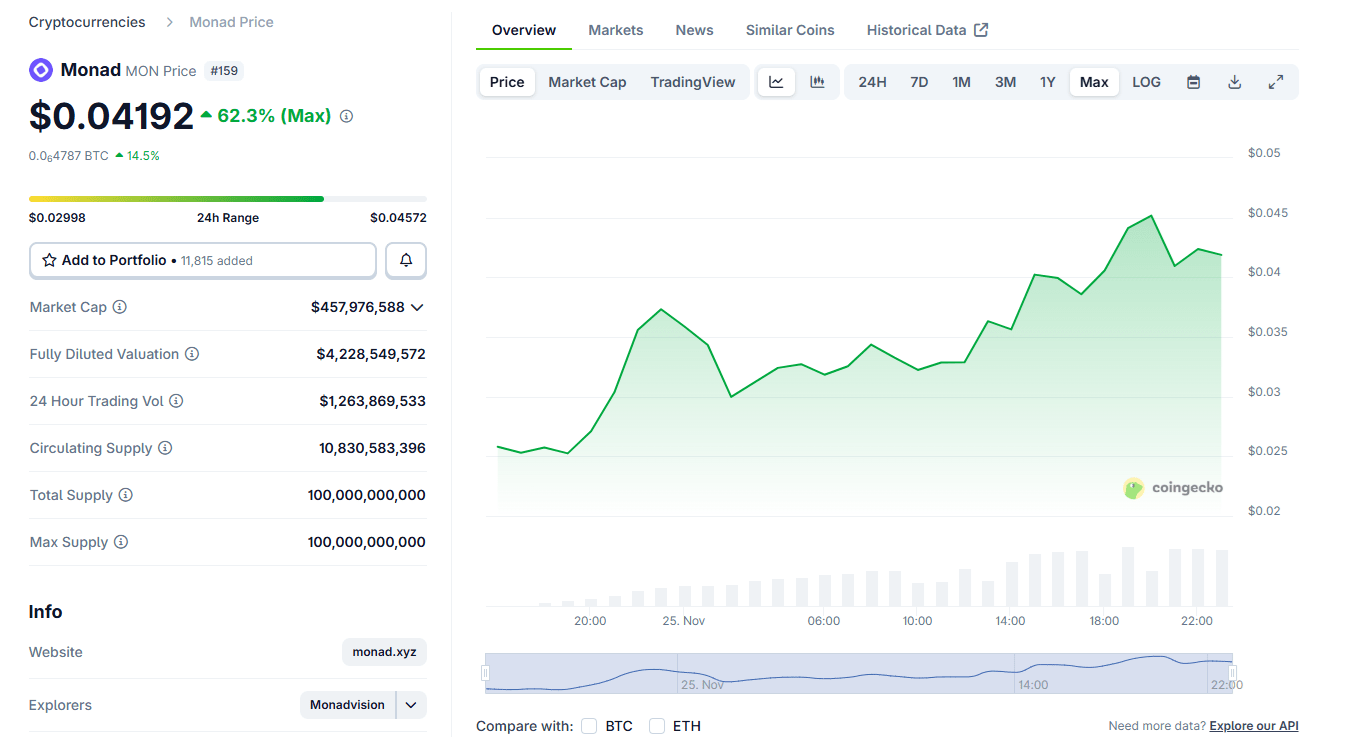The height and width of the screenshot is (737, 1345).
Task: Enable ETH price comparison
Action: [x=657, y=725]
